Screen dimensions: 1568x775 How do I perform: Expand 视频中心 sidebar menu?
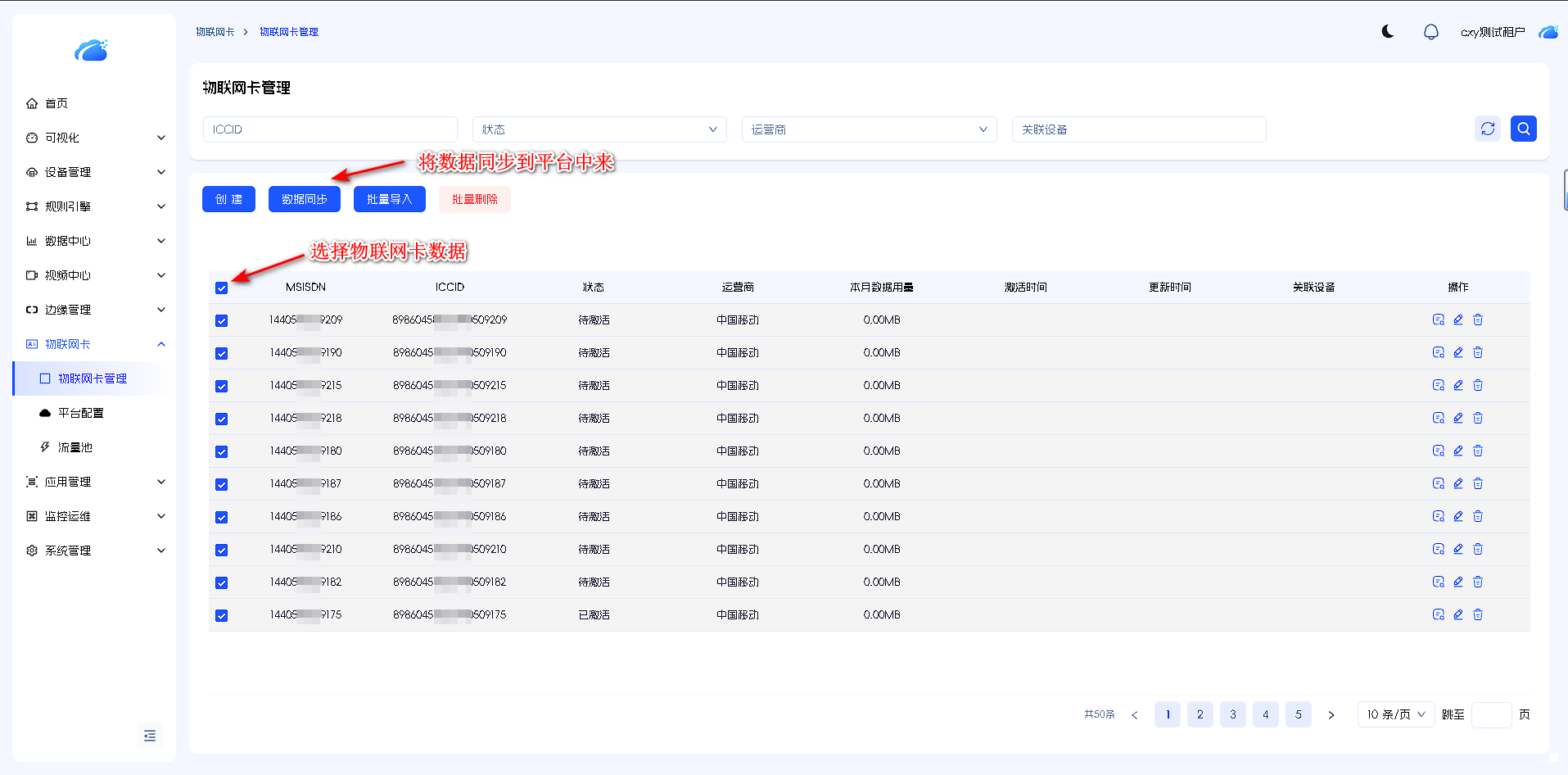[x=95, y=275]
